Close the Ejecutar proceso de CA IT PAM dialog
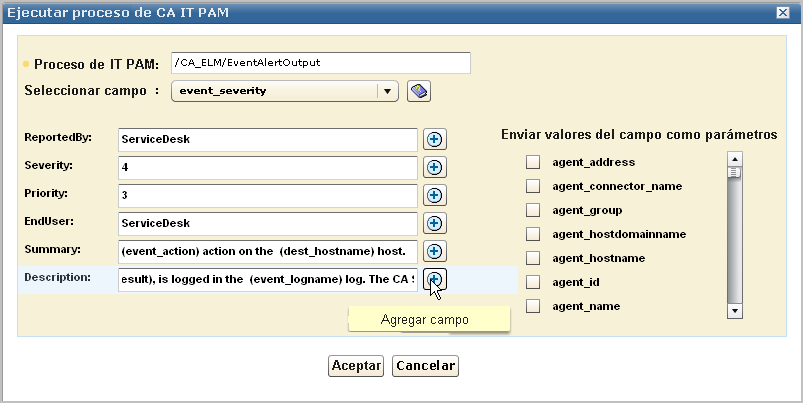This screenshot has width=803, height=403. pos(783,12)
